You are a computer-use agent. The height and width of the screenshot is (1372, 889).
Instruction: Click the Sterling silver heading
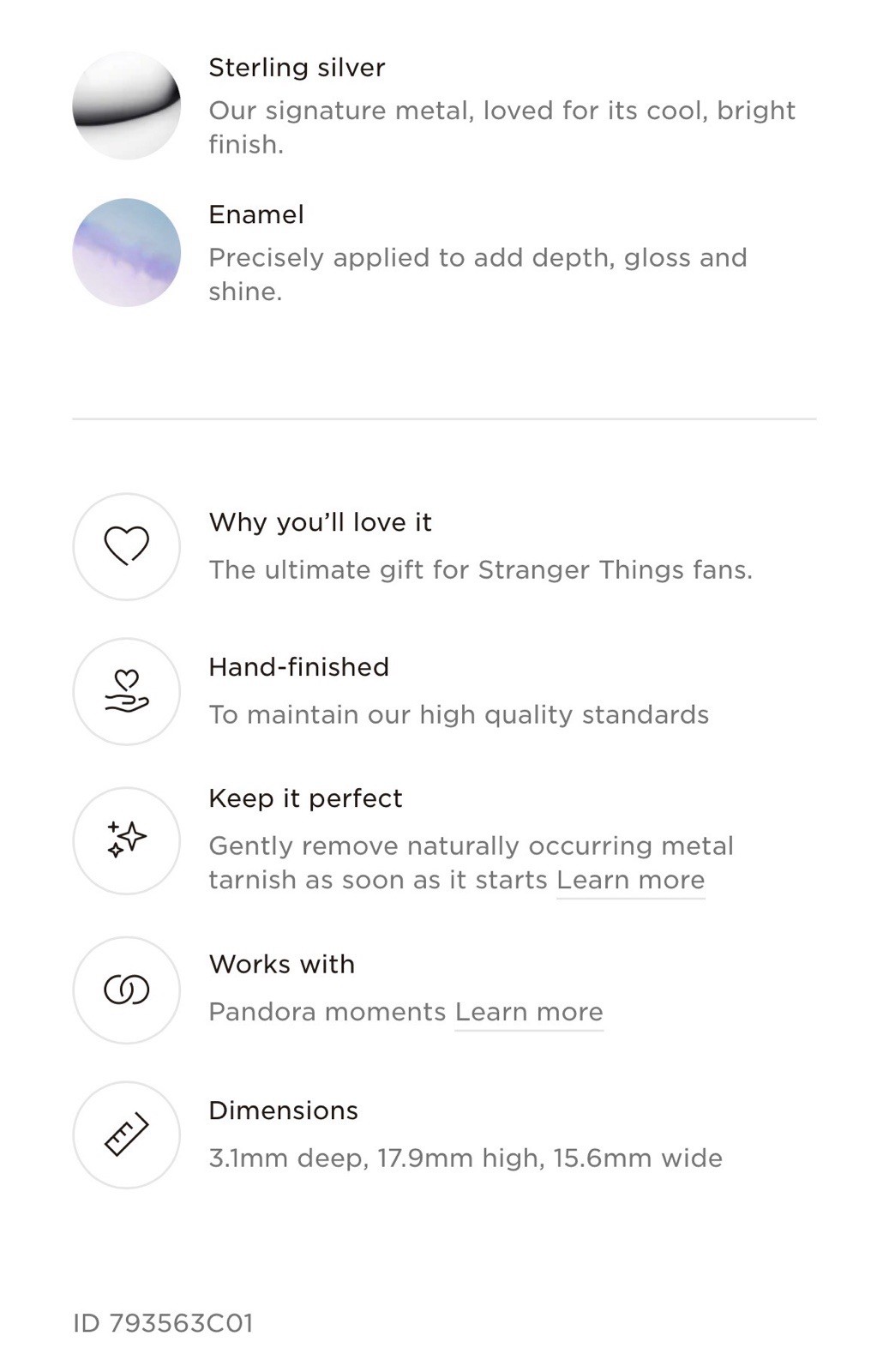click(x=297, y=68)
